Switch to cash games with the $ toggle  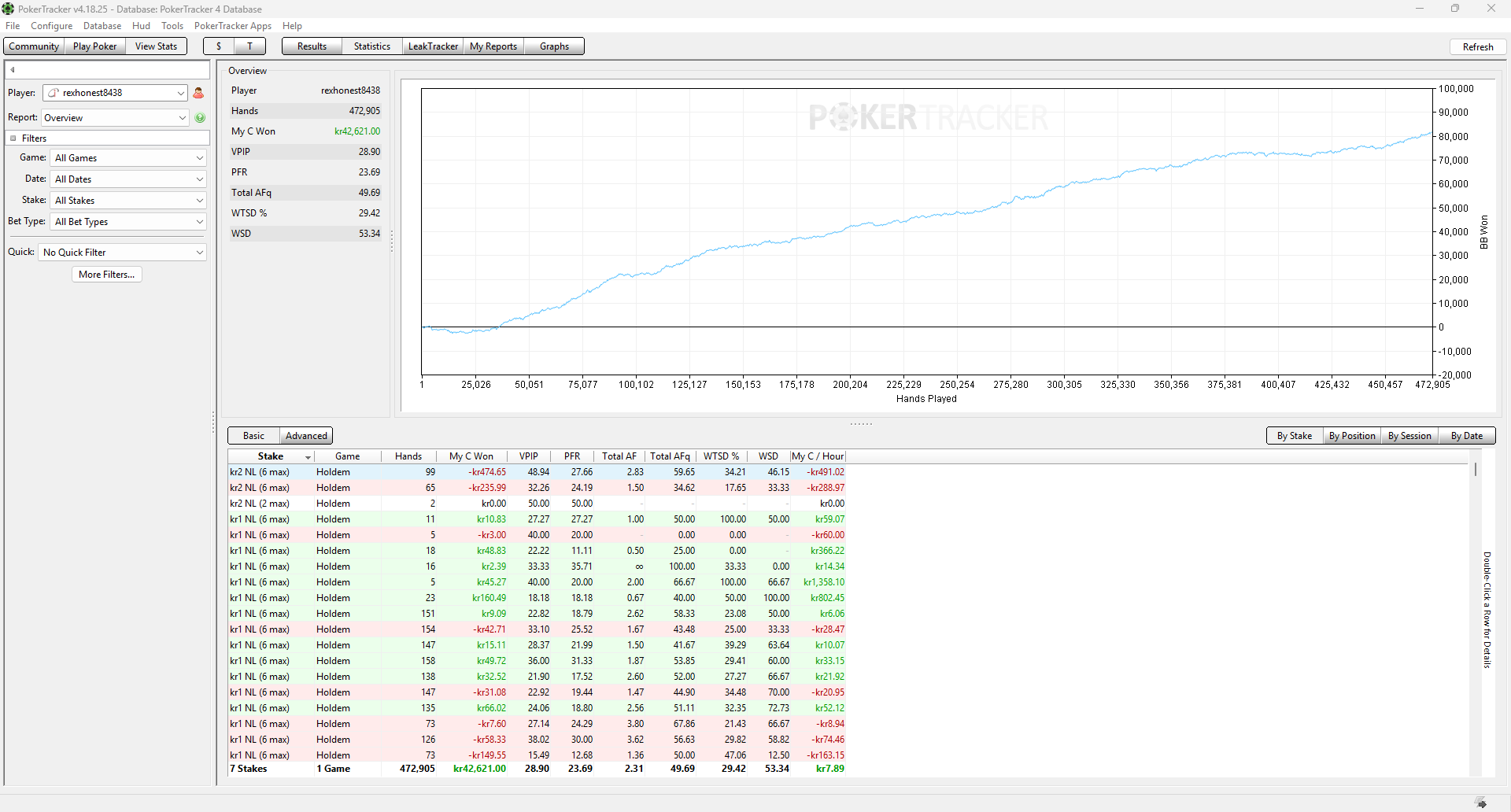219,46
